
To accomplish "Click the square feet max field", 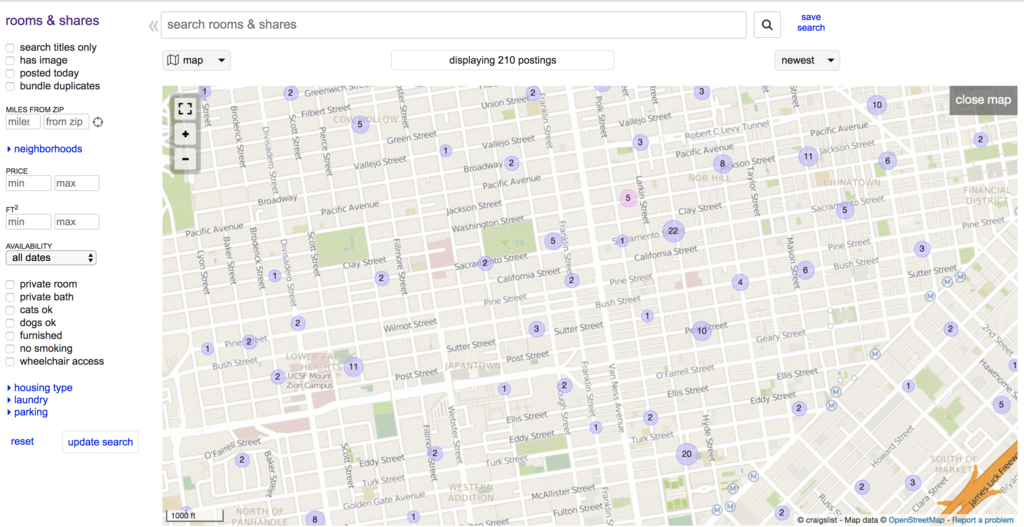I will tap(76, 222).
